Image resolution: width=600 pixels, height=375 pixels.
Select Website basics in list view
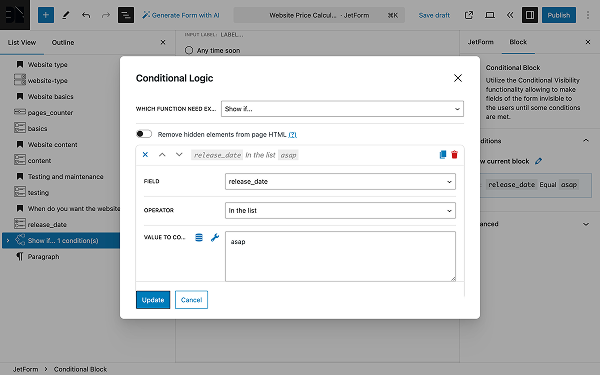[51, 97]
